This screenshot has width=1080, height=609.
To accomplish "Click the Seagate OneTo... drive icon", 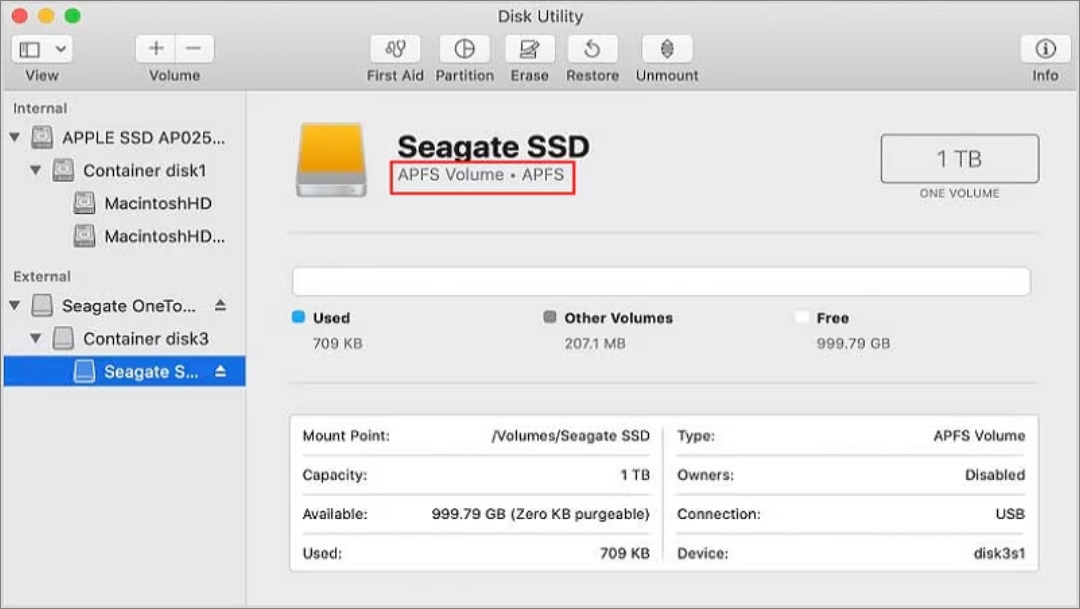I will pyautogui.click(x=42, y=305).
